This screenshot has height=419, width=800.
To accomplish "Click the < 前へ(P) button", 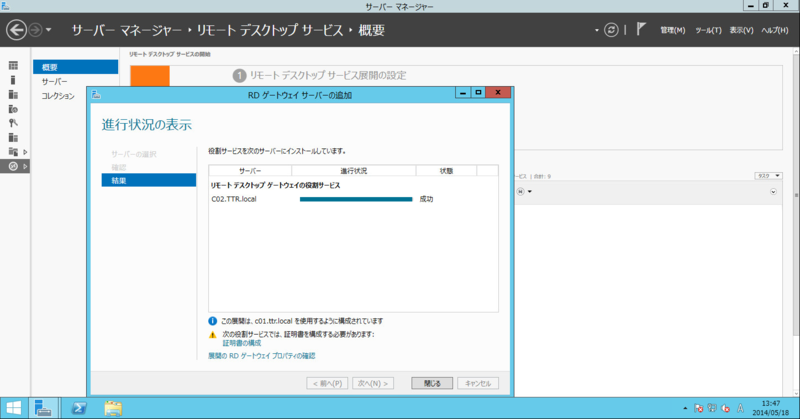I will 327,383.
